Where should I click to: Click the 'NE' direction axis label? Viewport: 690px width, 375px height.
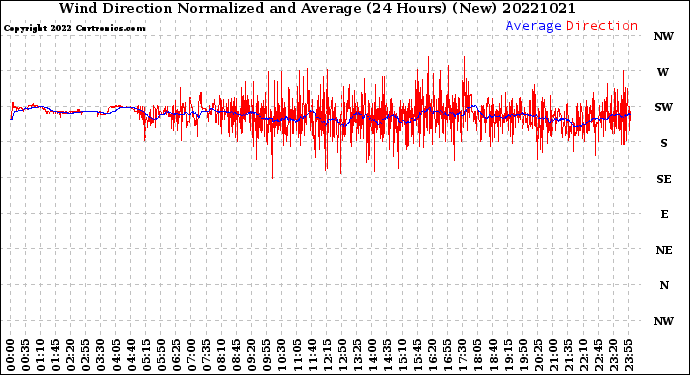pyautogui.click(x=664, y=250)
